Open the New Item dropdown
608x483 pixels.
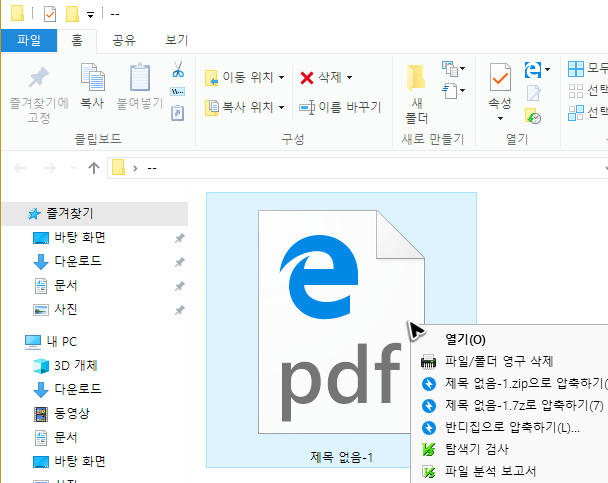[x=453, y=69]
